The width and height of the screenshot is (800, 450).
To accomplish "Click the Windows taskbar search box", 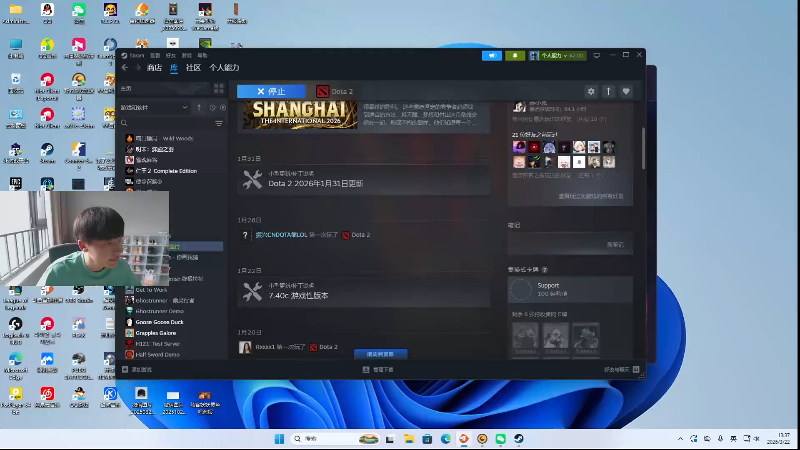I will coord(335,439).
